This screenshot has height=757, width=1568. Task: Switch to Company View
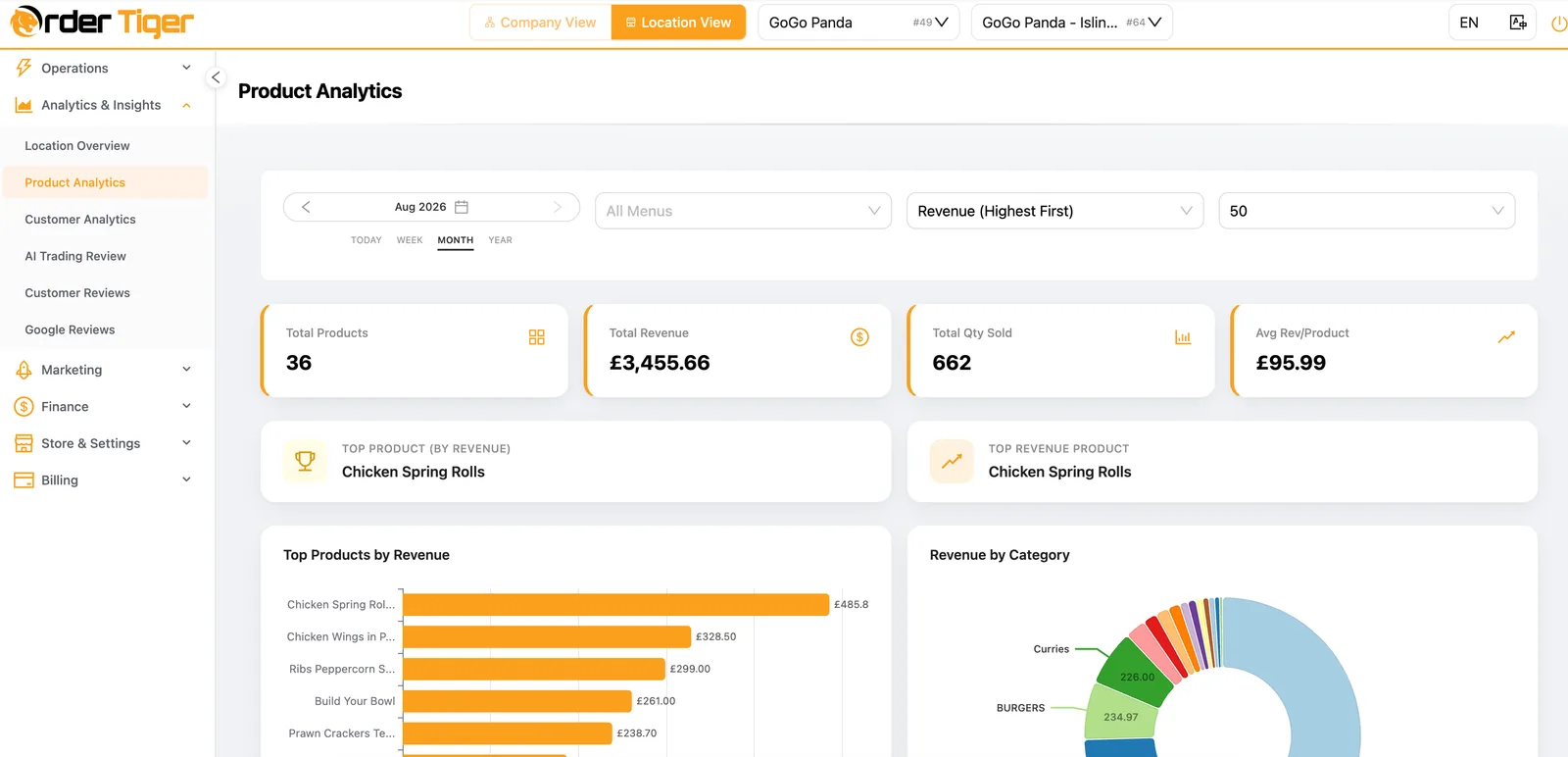[x=540, y=23]
